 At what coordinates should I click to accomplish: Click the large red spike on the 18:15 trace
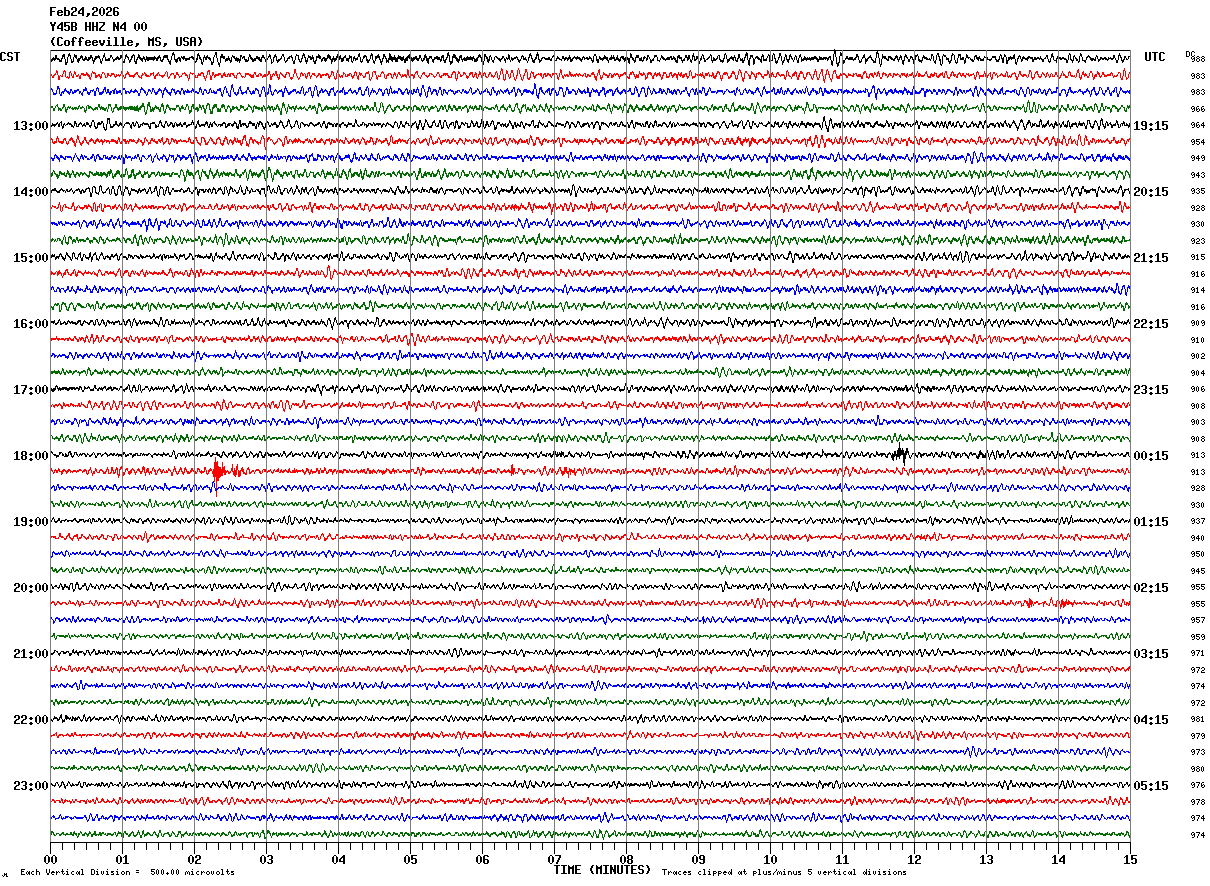216,474
